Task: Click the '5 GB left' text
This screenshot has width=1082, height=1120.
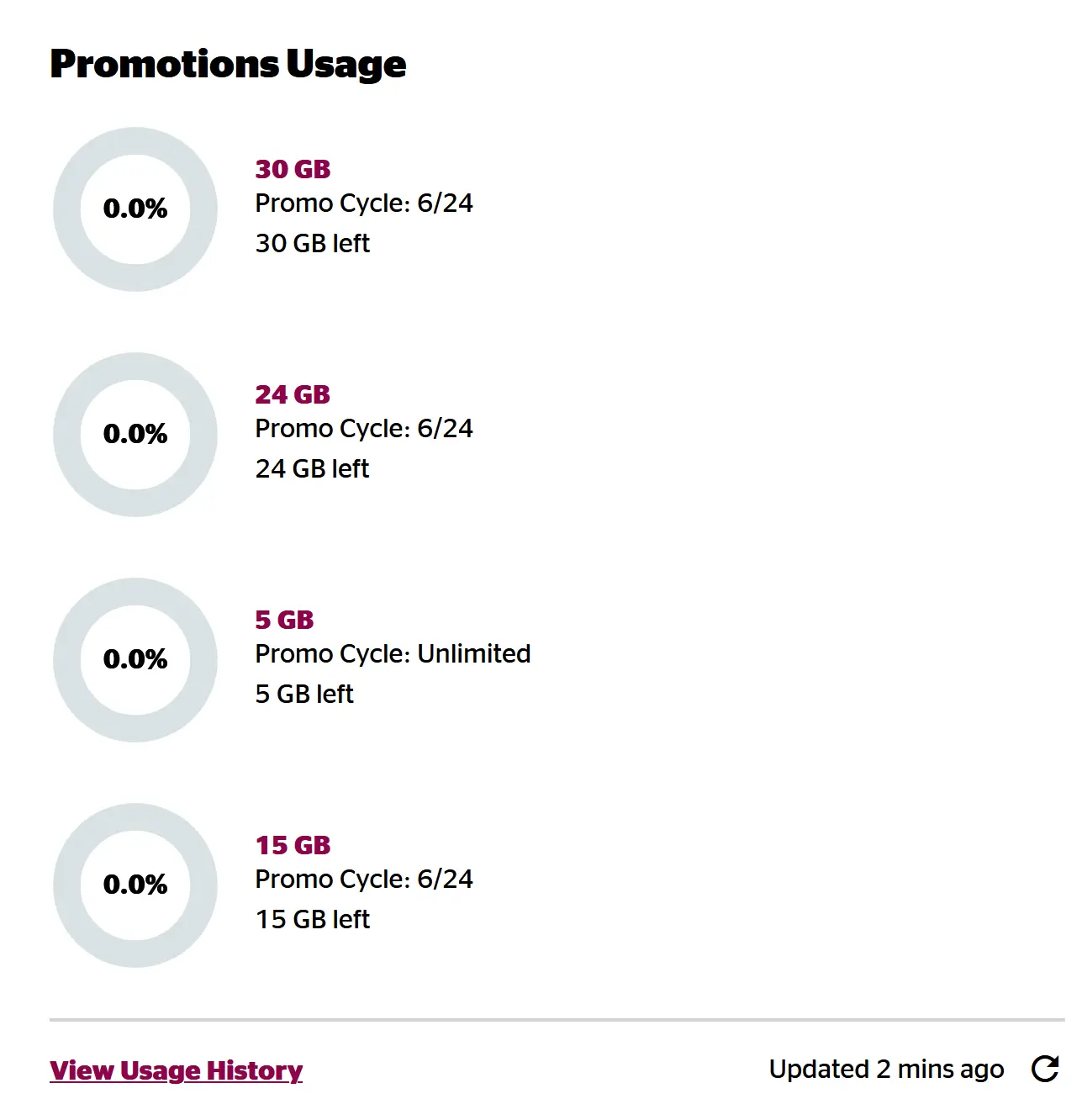Action: [x=303, y=694]
